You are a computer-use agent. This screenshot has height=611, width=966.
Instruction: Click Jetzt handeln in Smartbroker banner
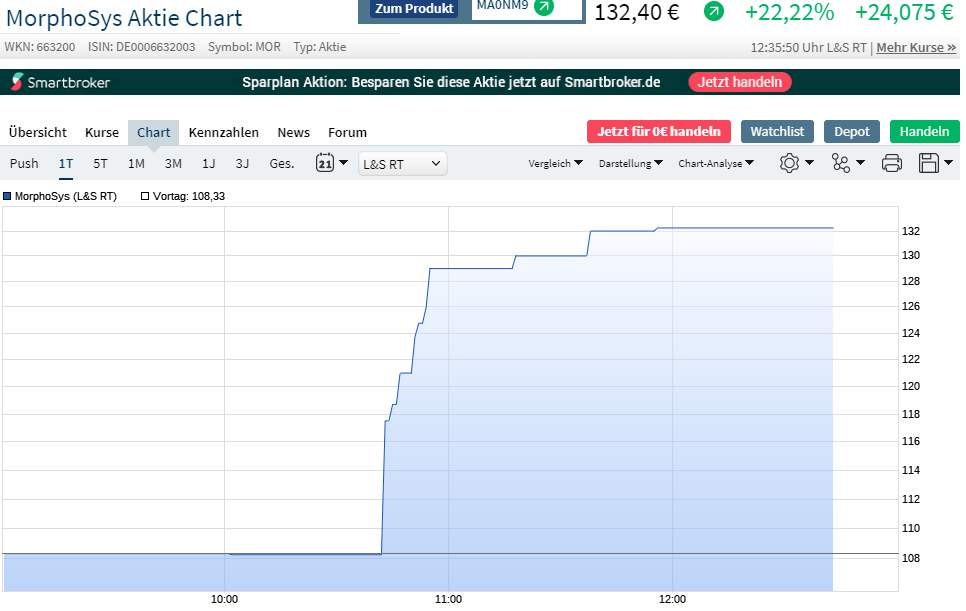point(739,82)
